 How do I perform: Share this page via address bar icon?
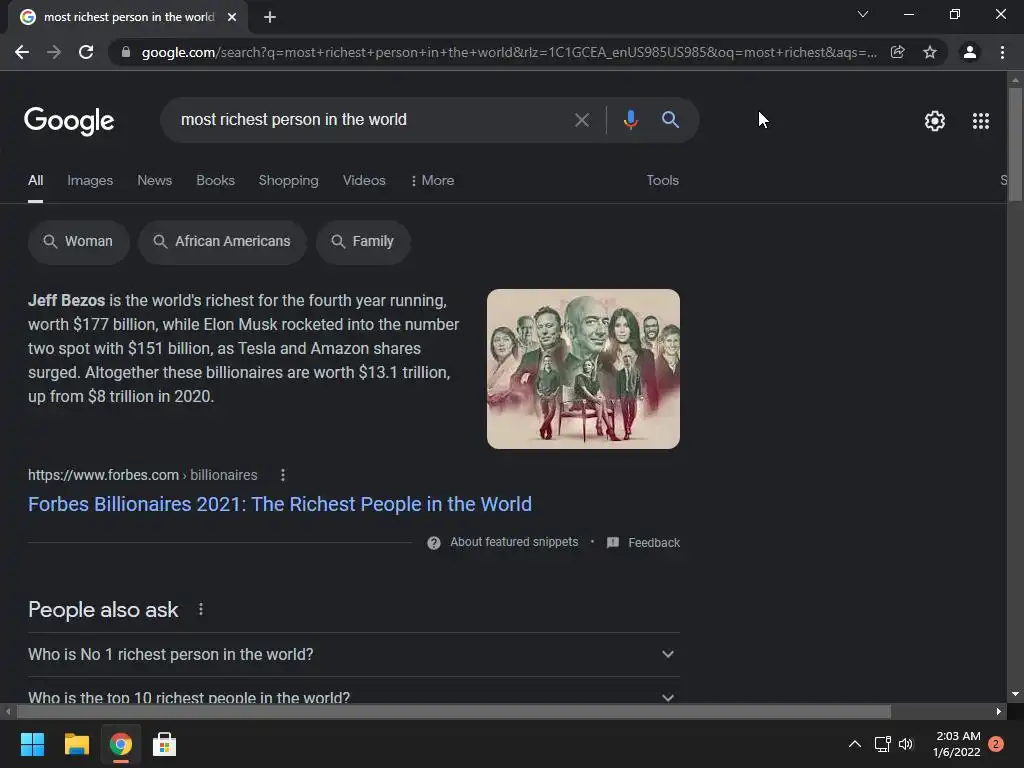click(898, 52)
